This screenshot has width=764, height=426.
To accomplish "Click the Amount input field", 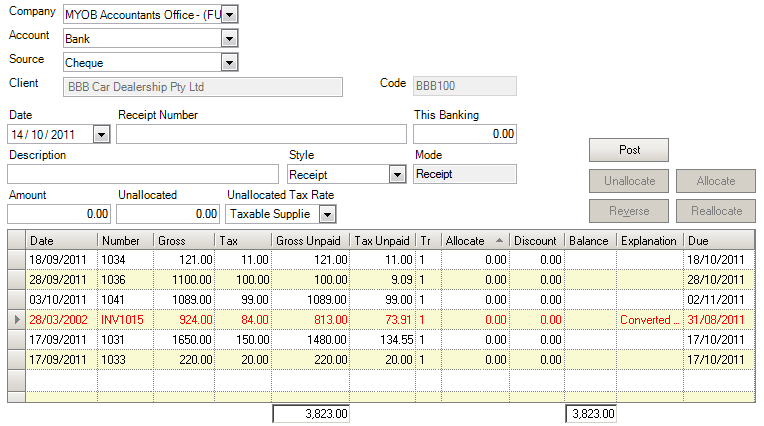I will 59,214.
